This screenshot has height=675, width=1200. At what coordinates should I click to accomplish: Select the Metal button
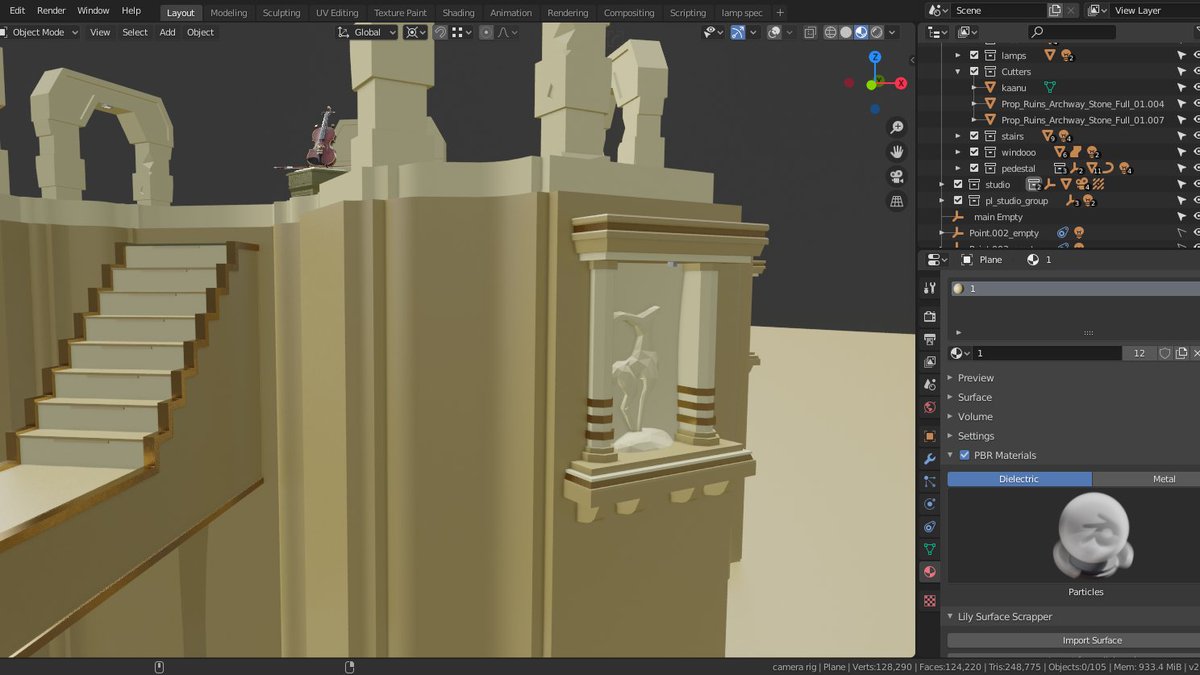coord(1146,479)
